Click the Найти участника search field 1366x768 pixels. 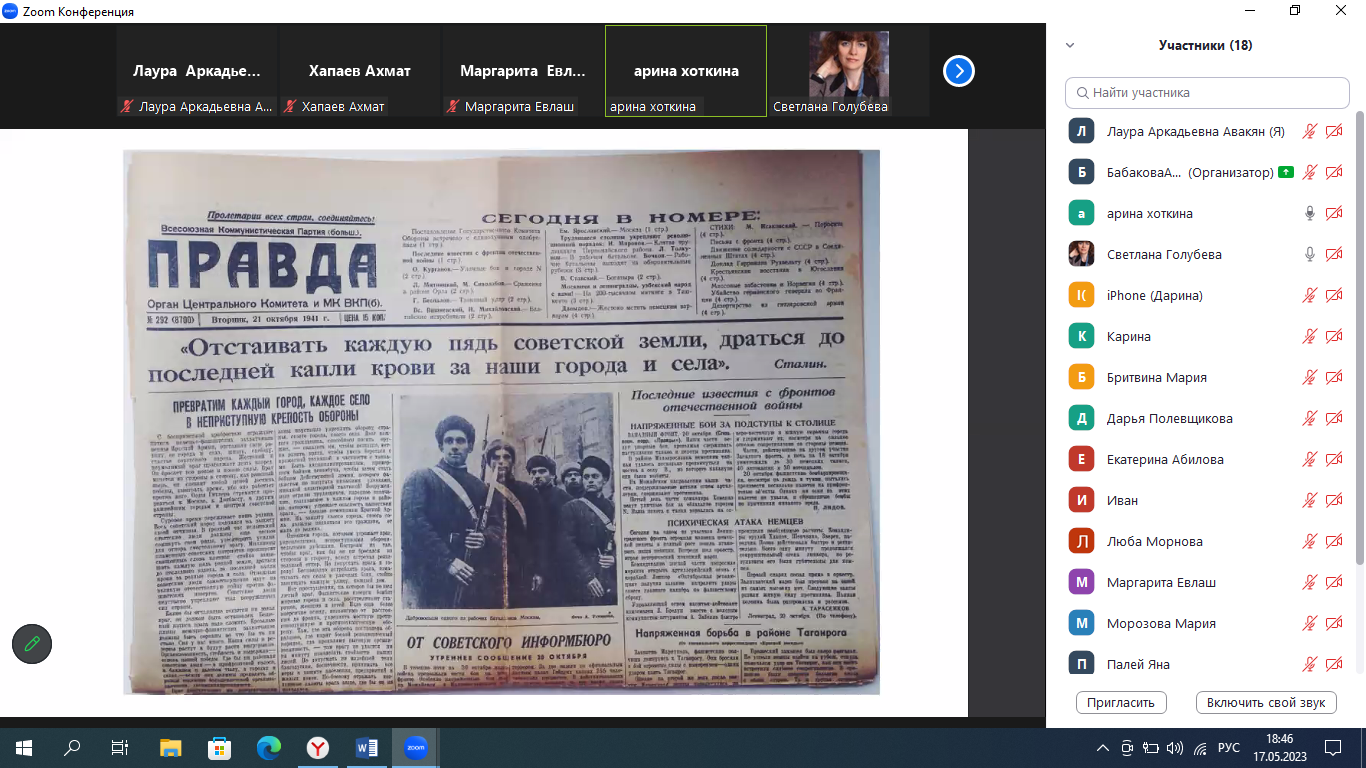pyautogui.click(x=1207, y=92)
